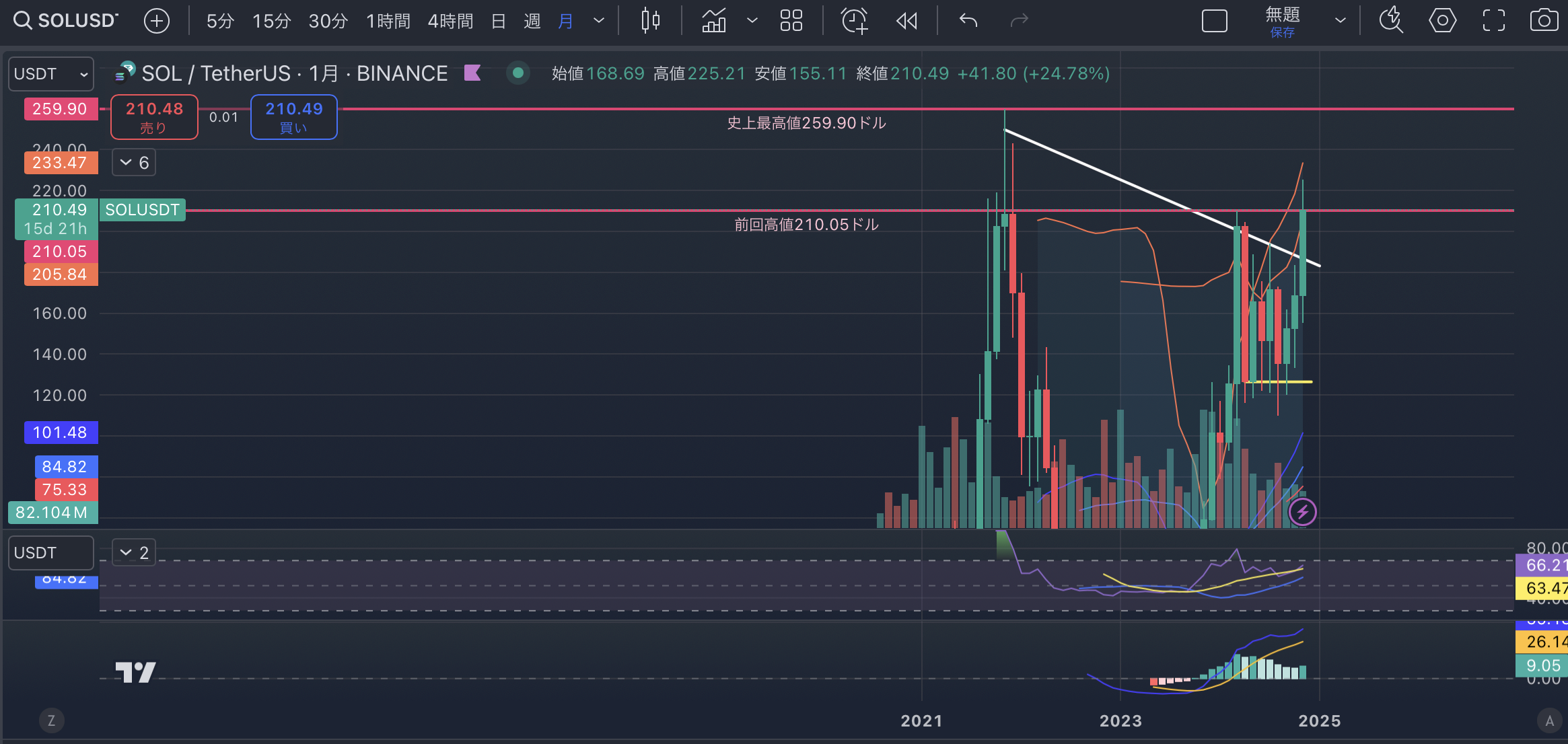
Task: Redo the last chart action
Action: [1020, 21]
